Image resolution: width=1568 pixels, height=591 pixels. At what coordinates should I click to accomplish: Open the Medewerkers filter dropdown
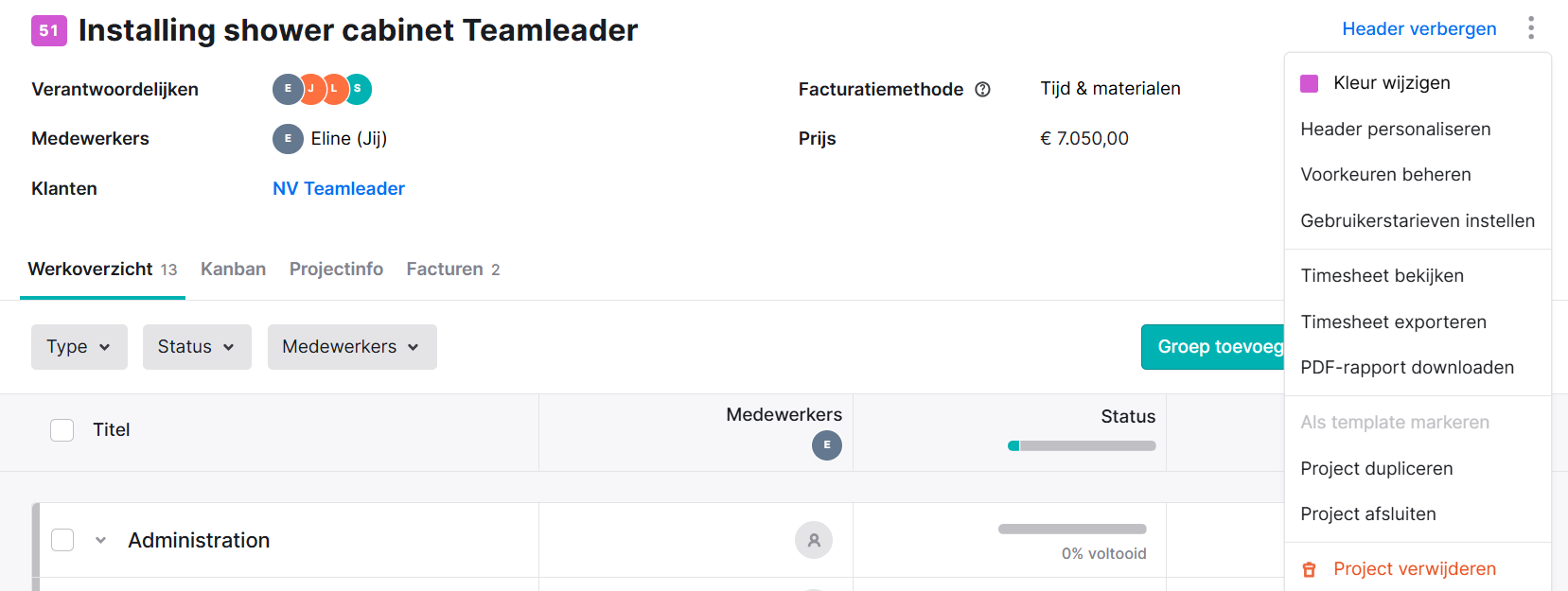[x=352, y=347]
